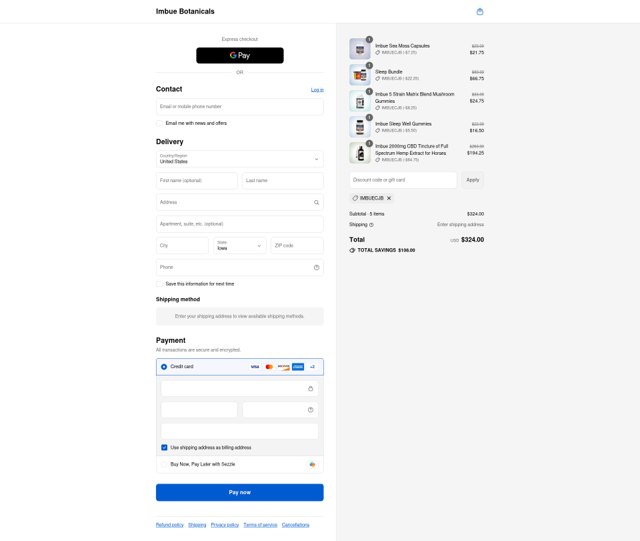Click the security code field
640x541 pixels.
click(x=280, y=410)
